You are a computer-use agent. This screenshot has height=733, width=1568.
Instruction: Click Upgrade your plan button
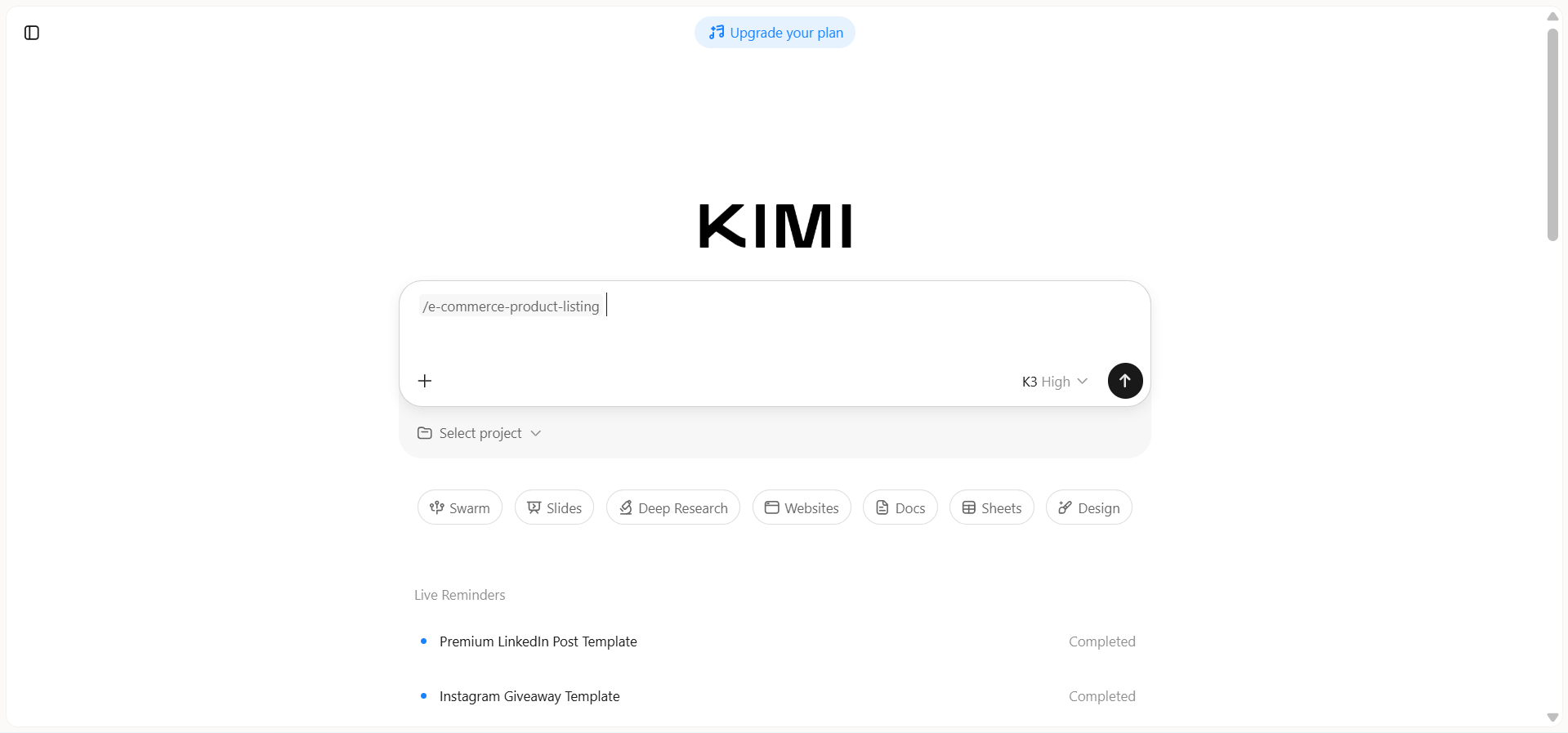775,33
